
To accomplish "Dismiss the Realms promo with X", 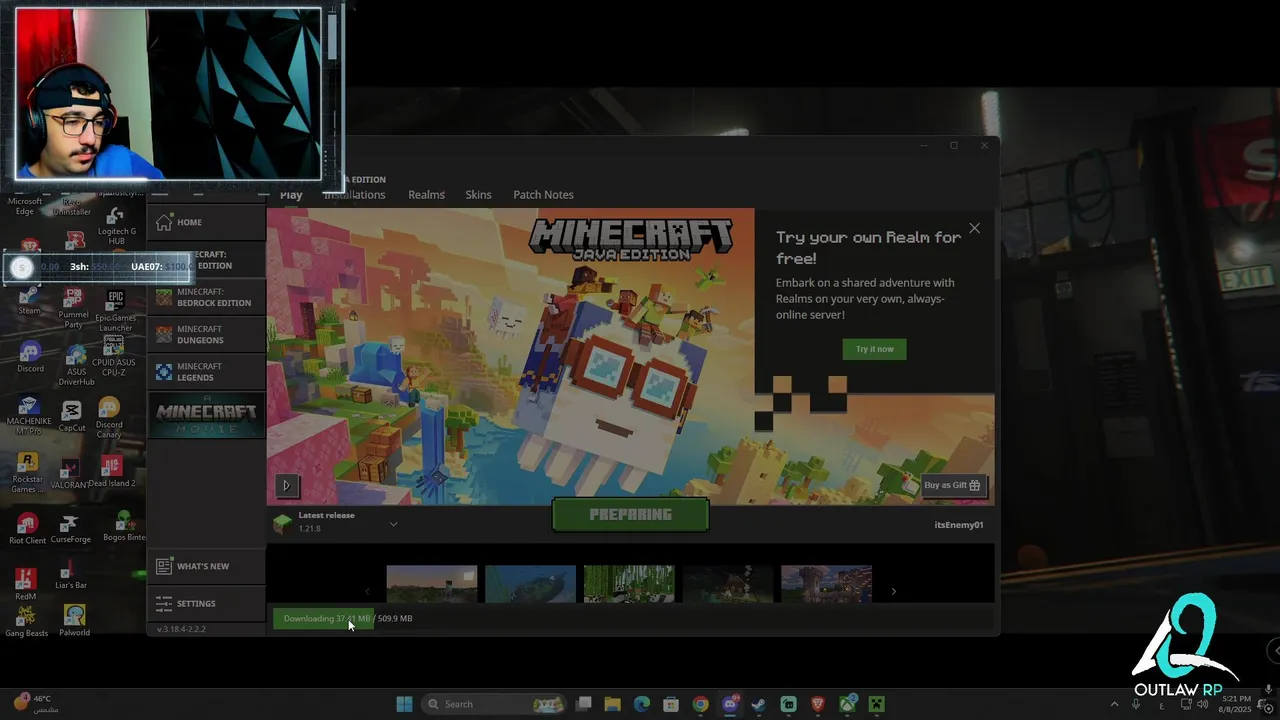I will [974, 228].
